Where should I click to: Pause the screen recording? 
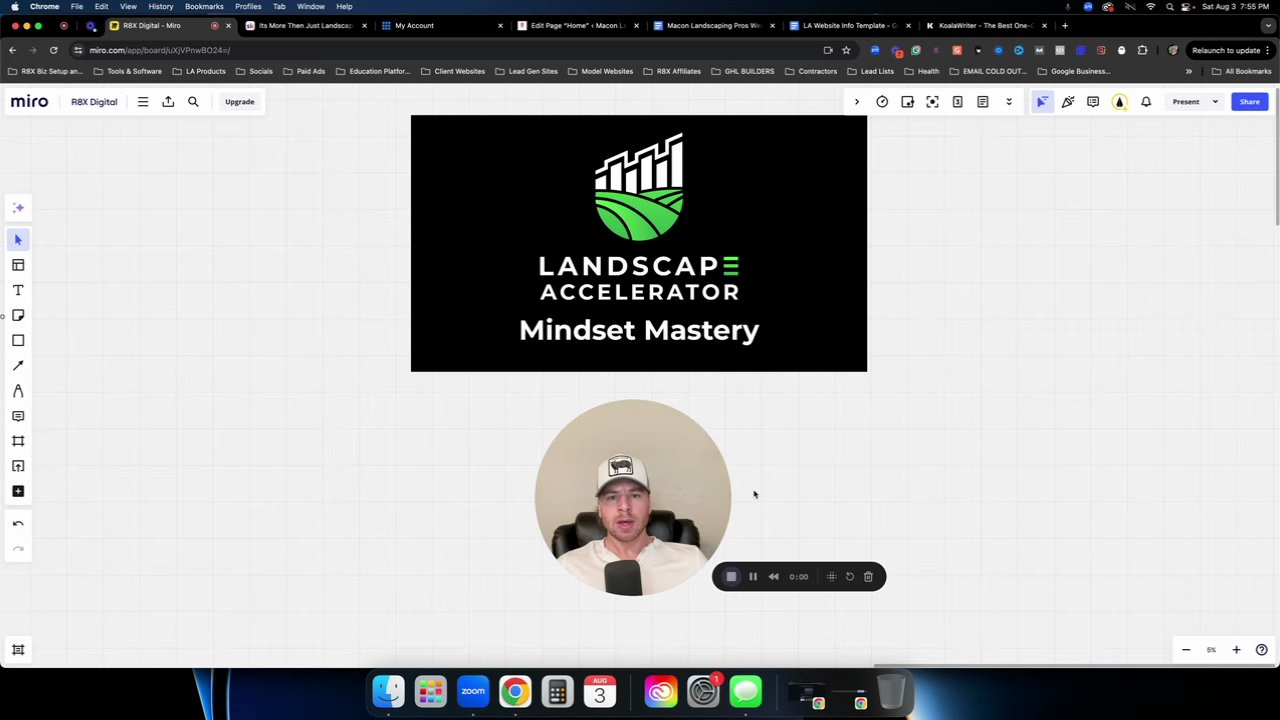click(x=752, y=576)
